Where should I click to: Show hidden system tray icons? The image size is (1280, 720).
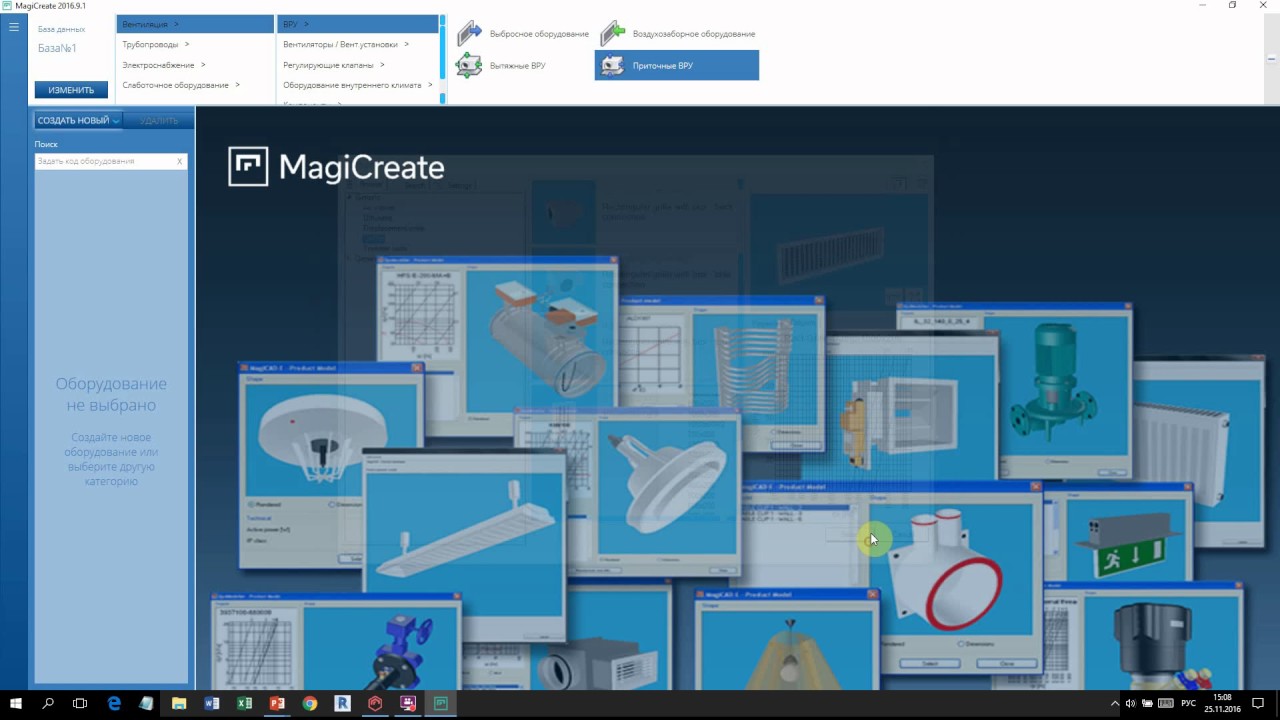(x=1115, y=704)
